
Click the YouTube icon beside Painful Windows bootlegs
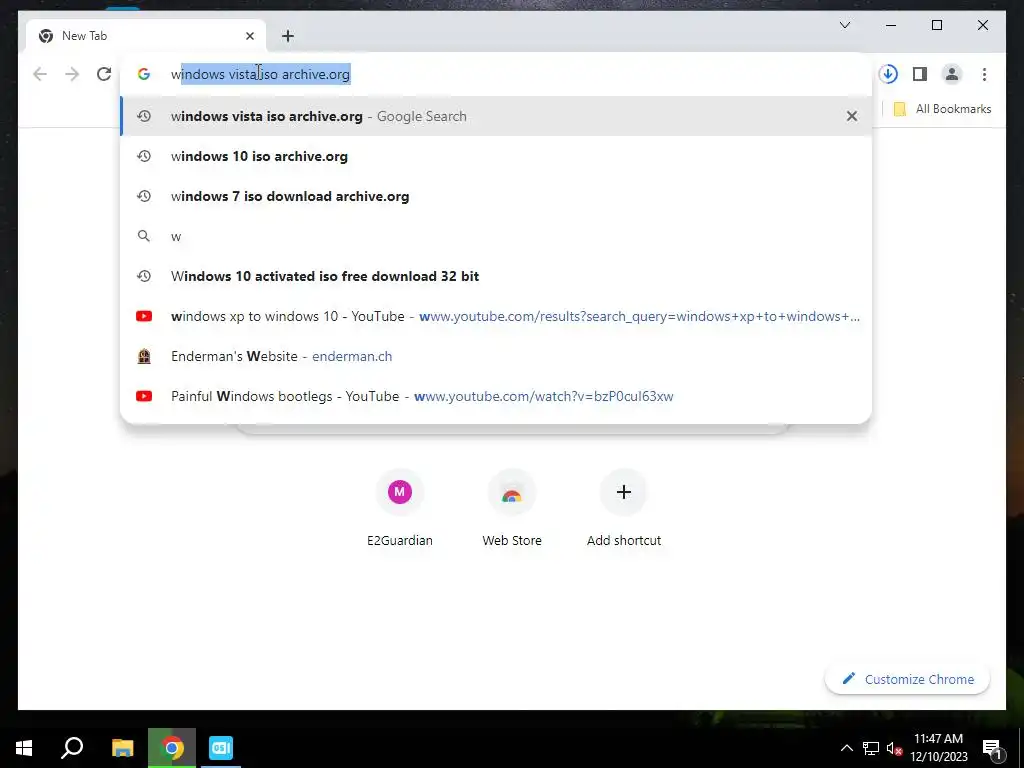tap(144, 396)
